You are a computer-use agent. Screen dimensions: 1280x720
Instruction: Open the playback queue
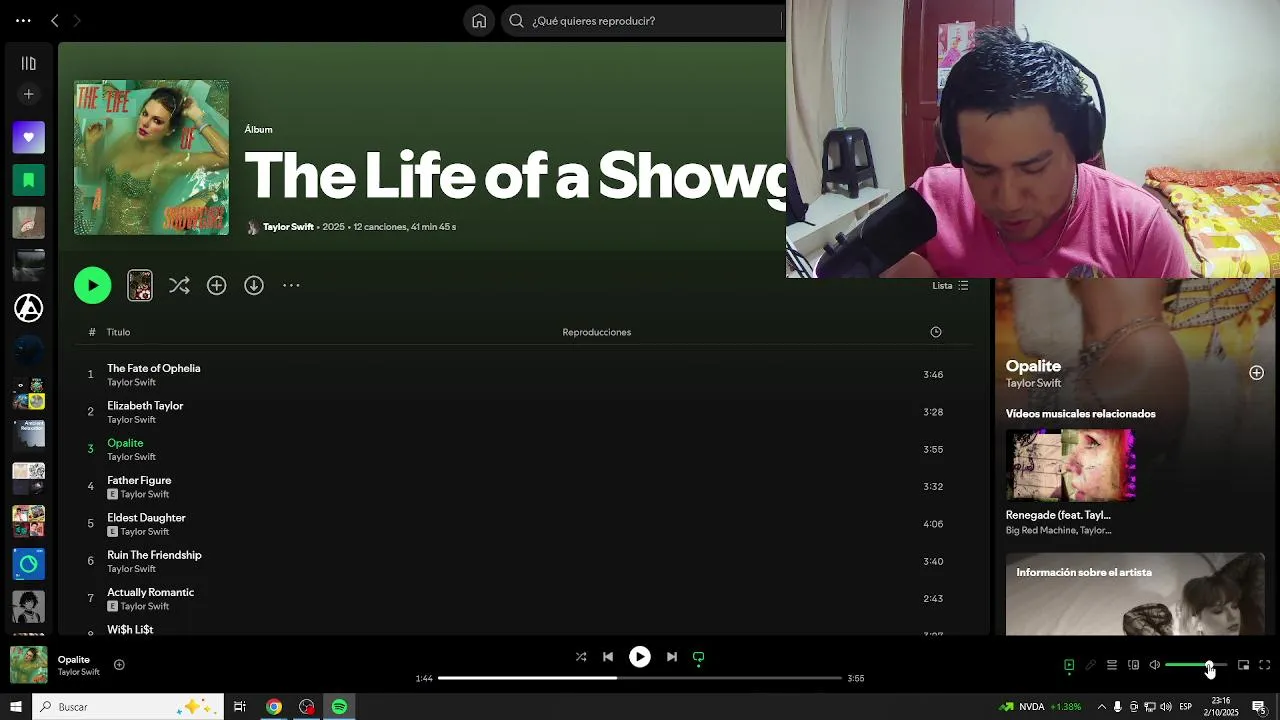pos(1111,665)
